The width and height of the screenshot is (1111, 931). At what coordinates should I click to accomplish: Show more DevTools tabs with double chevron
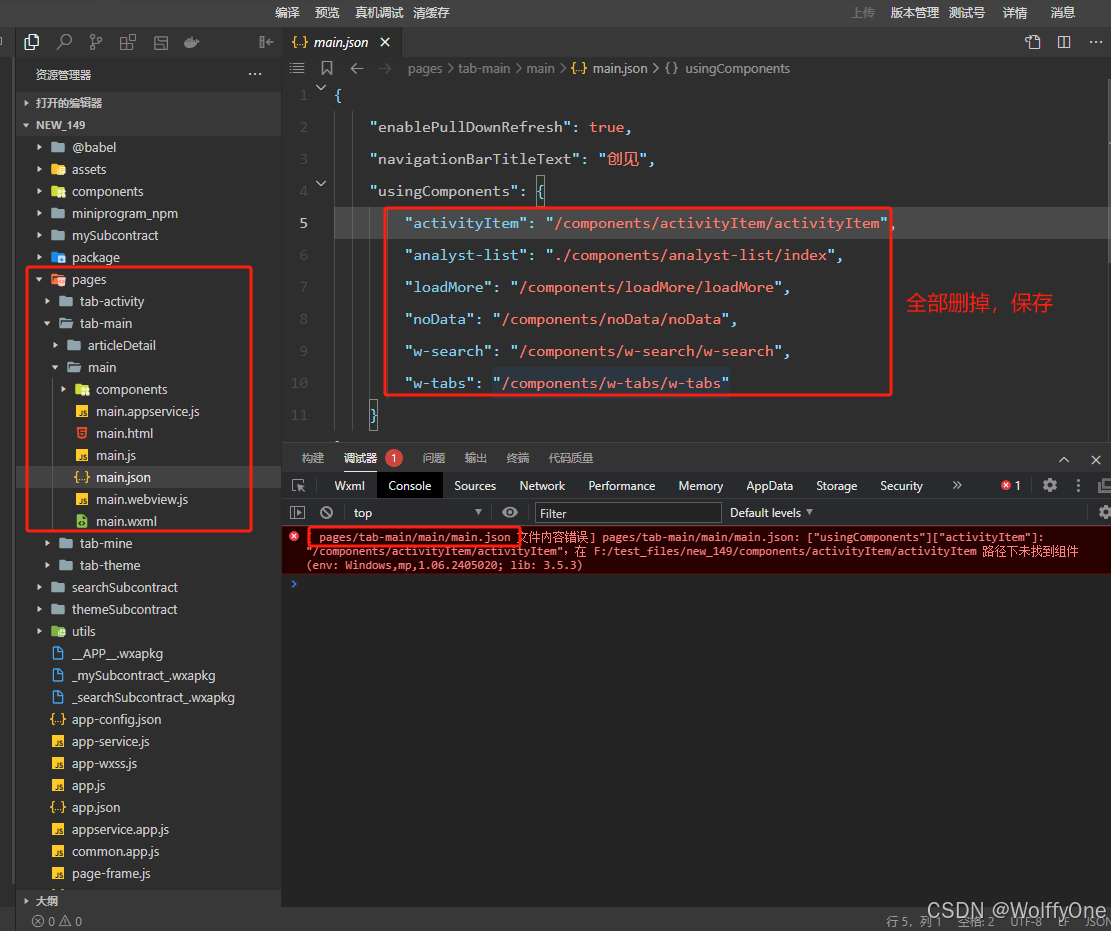point(957,485)
